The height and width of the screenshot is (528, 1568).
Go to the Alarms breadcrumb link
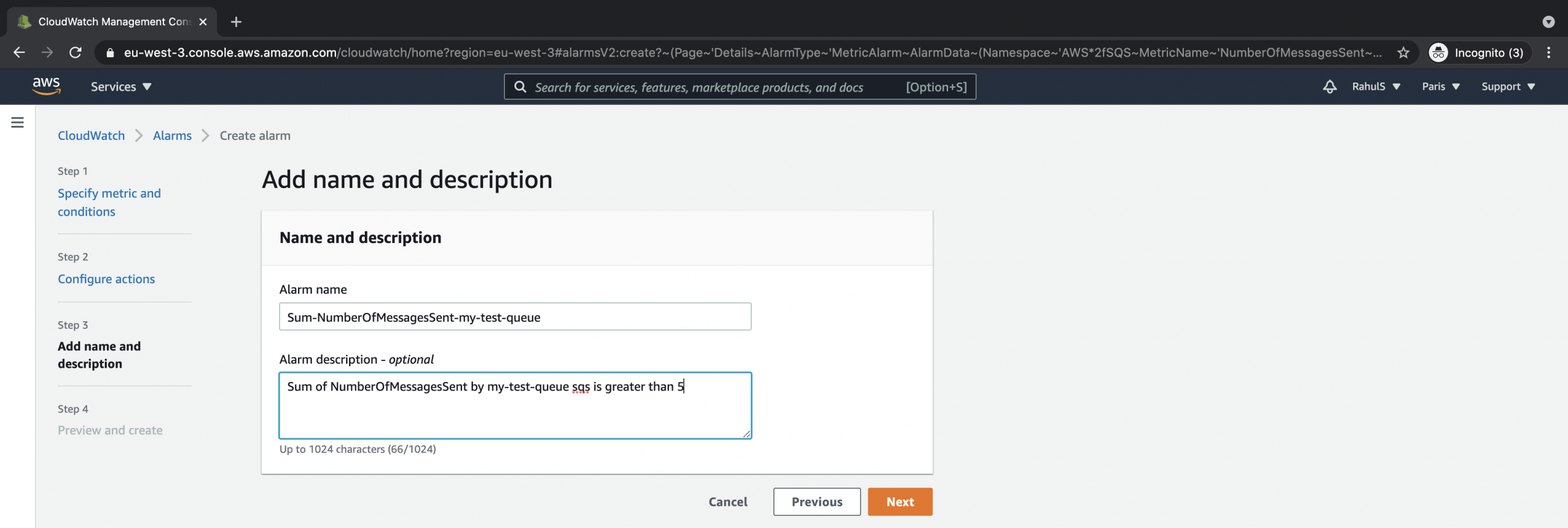(x=172, y=136)
